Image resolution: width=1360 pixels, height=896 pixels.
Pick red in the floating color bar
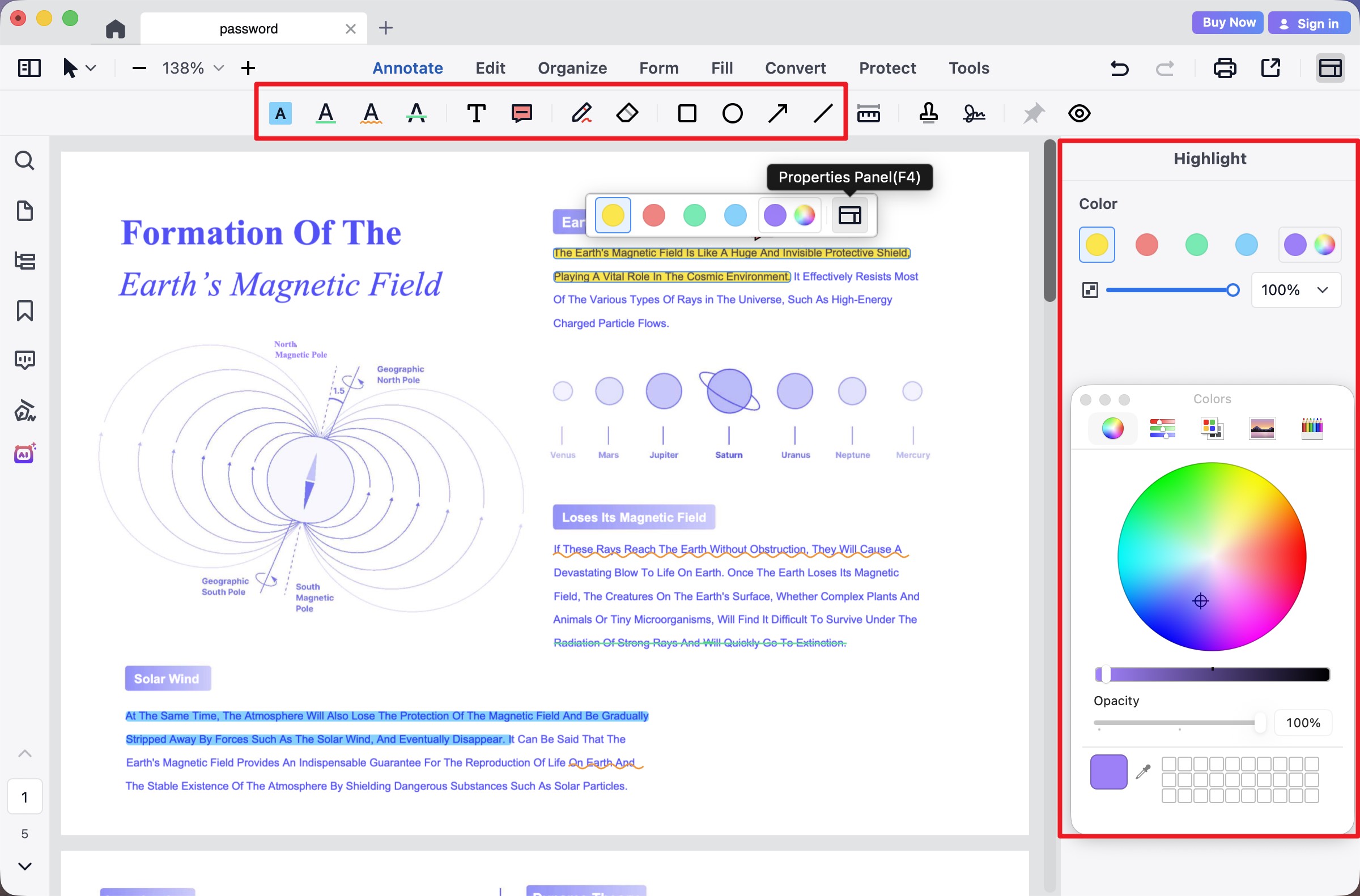tap(653, 215)
